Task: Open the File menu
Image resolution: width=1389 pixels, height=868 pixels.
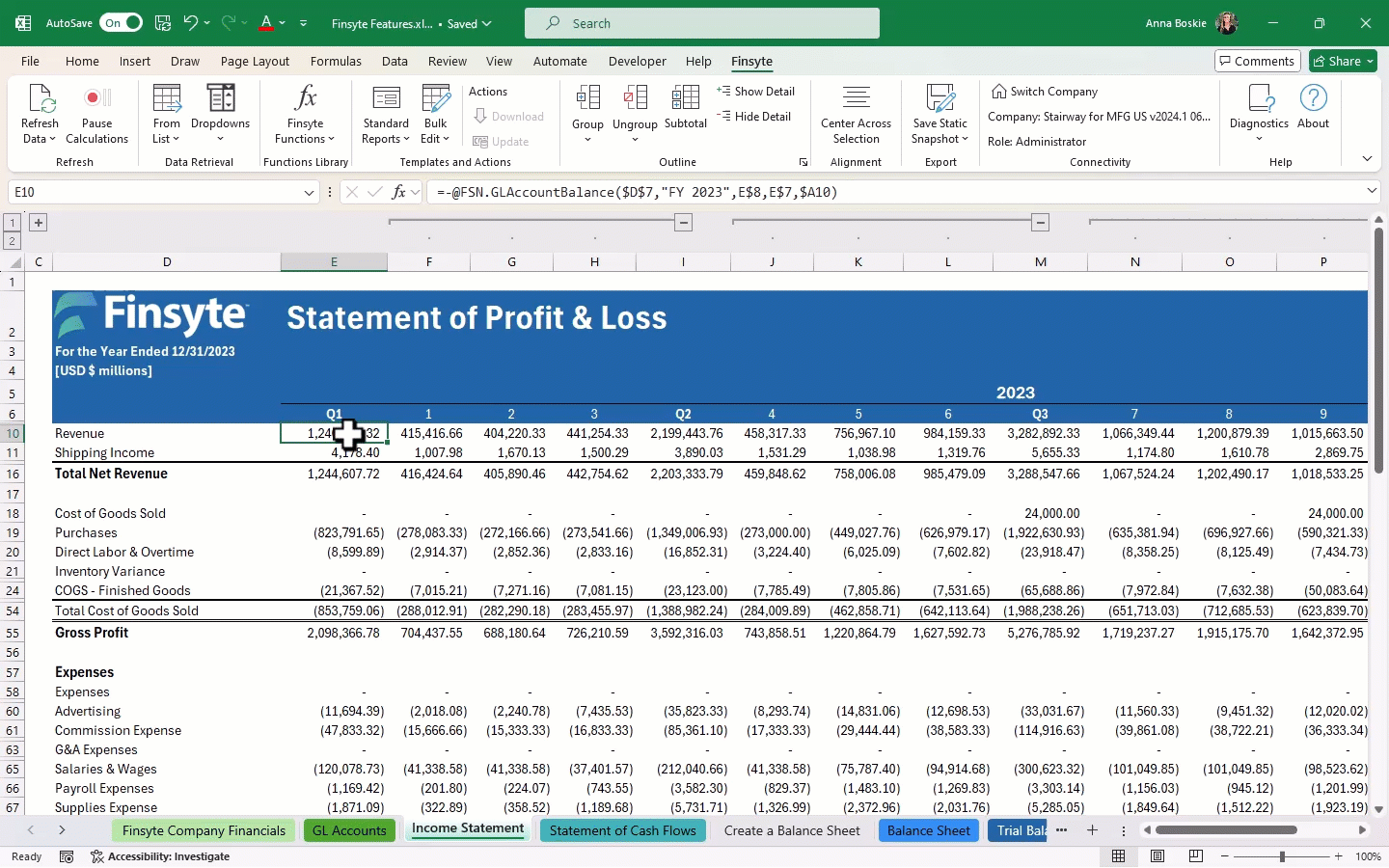Action: pyautogui.click(x=30, y=61)
